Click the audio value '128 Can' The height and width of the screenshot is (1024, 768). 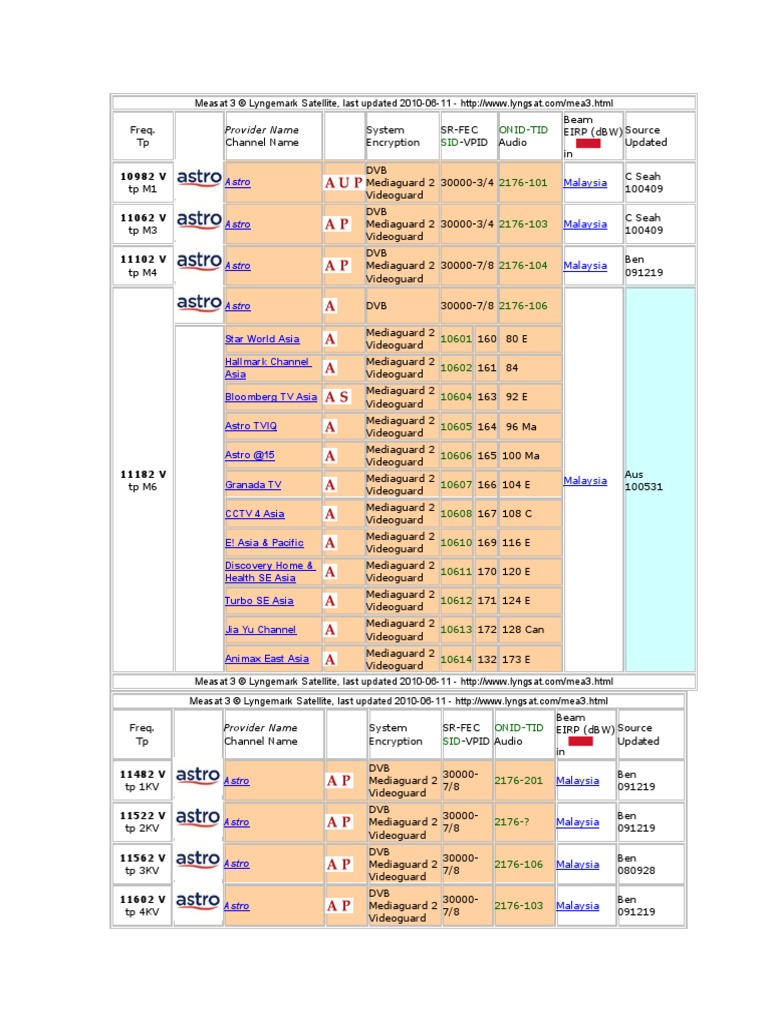[x=523, y=630]
